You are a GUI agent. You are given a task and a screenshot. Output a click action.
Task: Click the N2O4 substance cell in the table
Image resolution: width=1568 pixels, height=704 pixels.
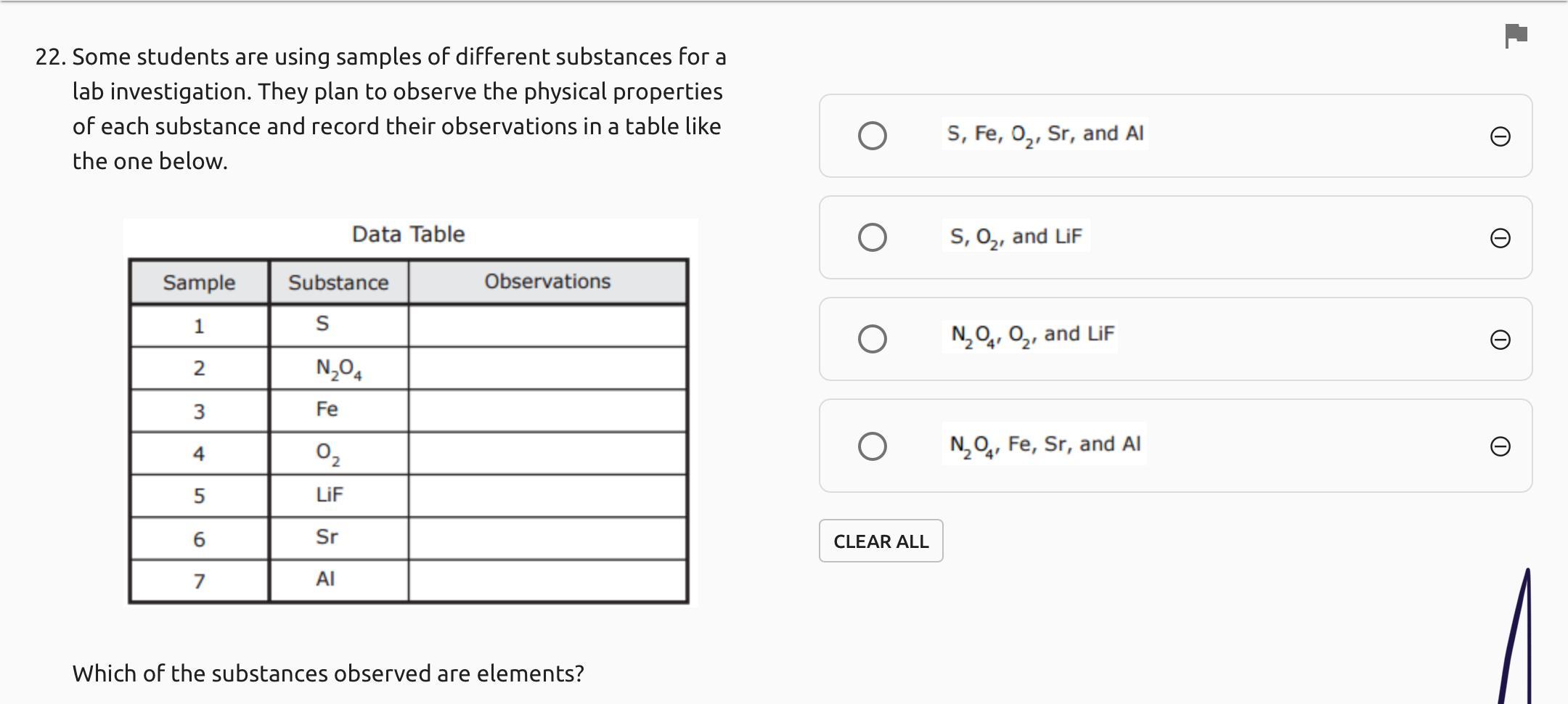point(338,369)
